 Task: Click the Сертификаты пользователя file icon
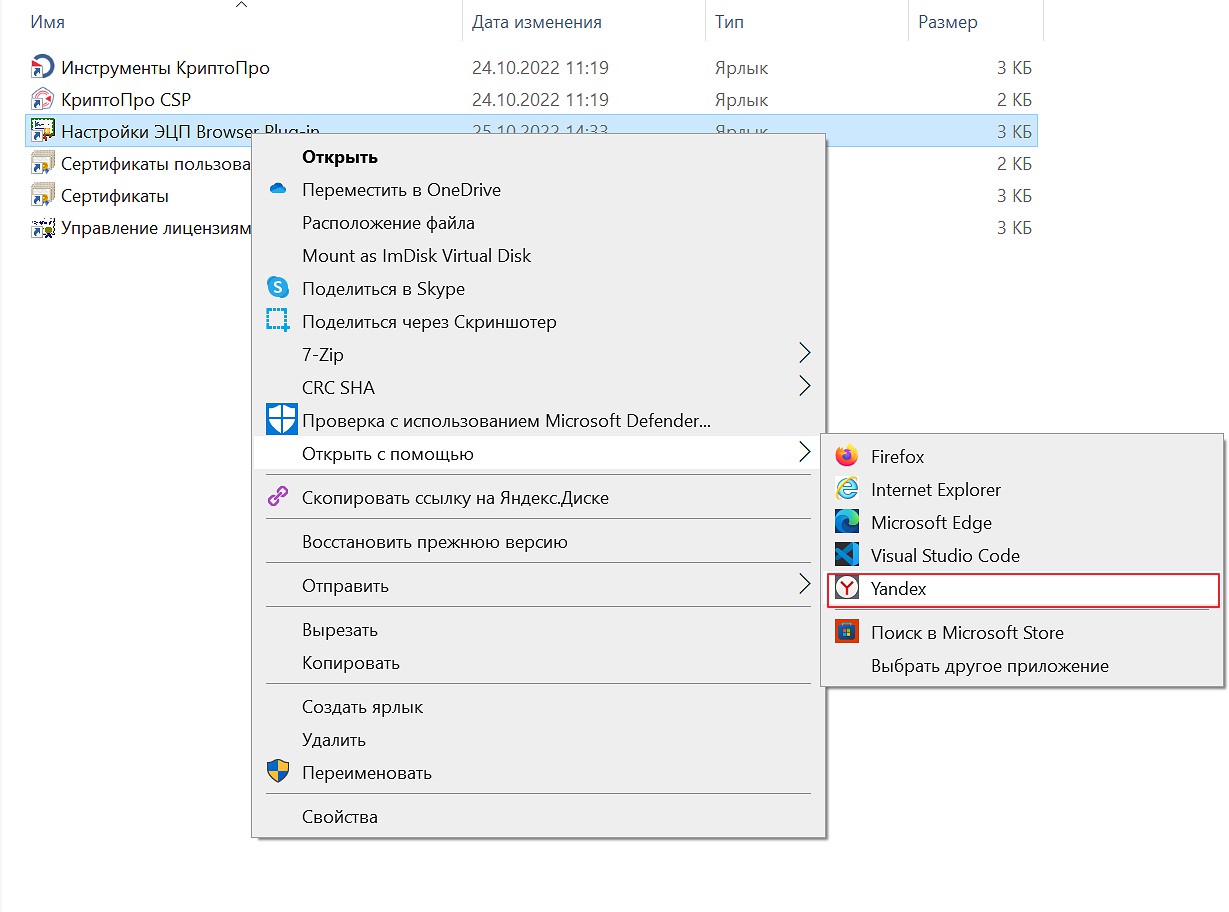[42, 163]
